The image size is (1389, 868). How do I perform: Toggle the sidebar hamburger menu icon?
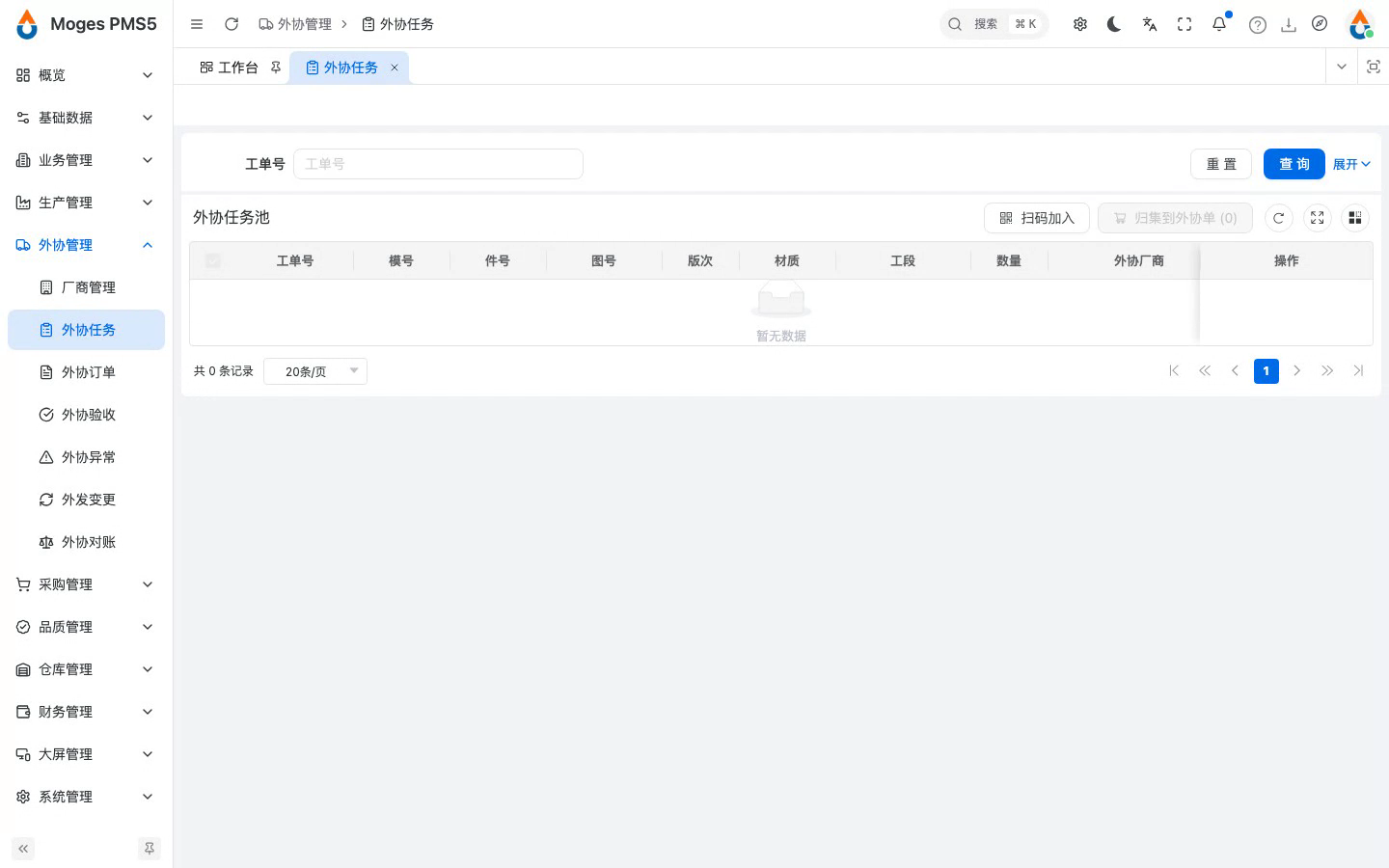[197, 24]
